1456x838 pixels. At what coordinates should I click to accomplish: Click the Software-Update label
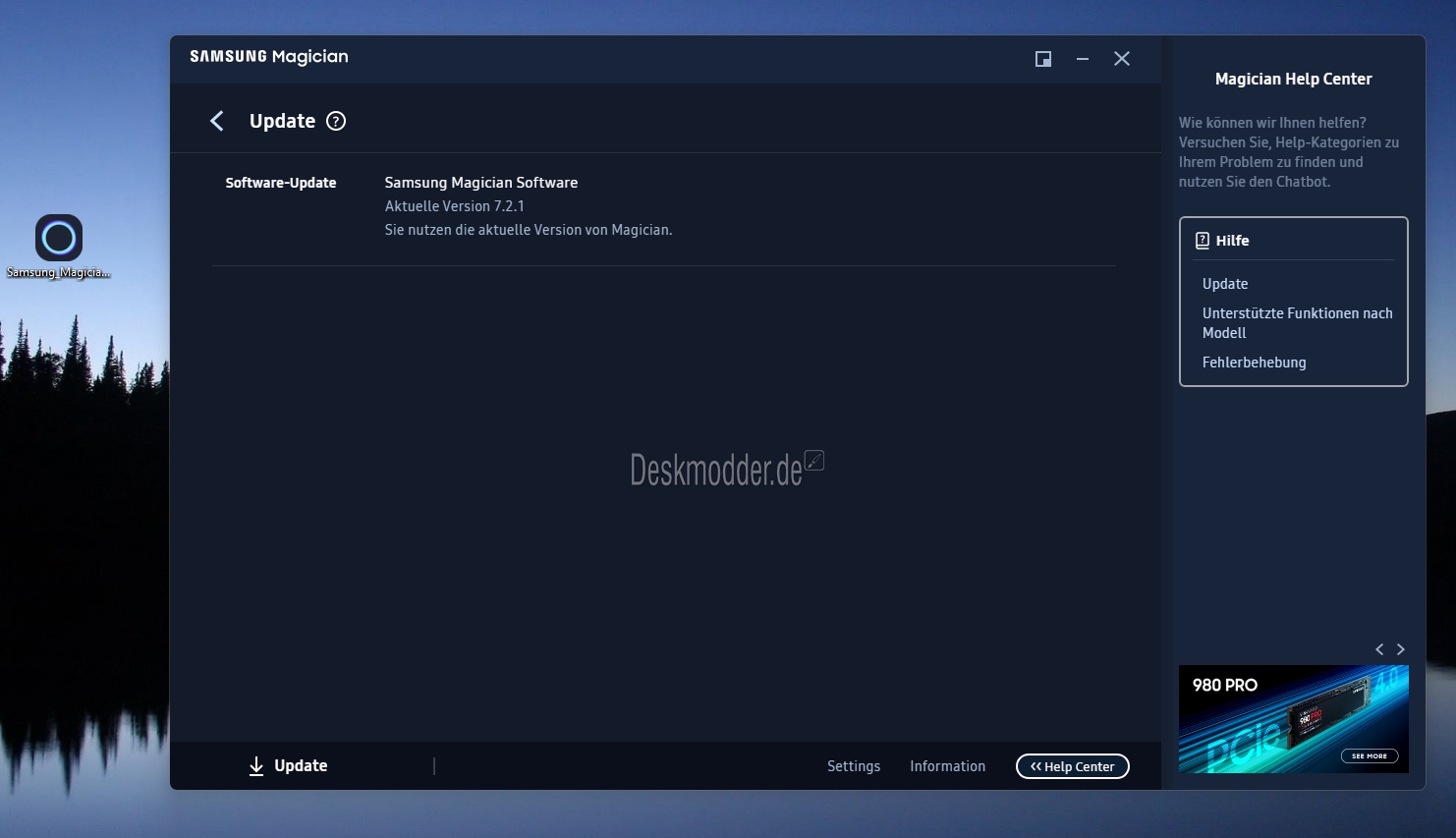(281, 183)
